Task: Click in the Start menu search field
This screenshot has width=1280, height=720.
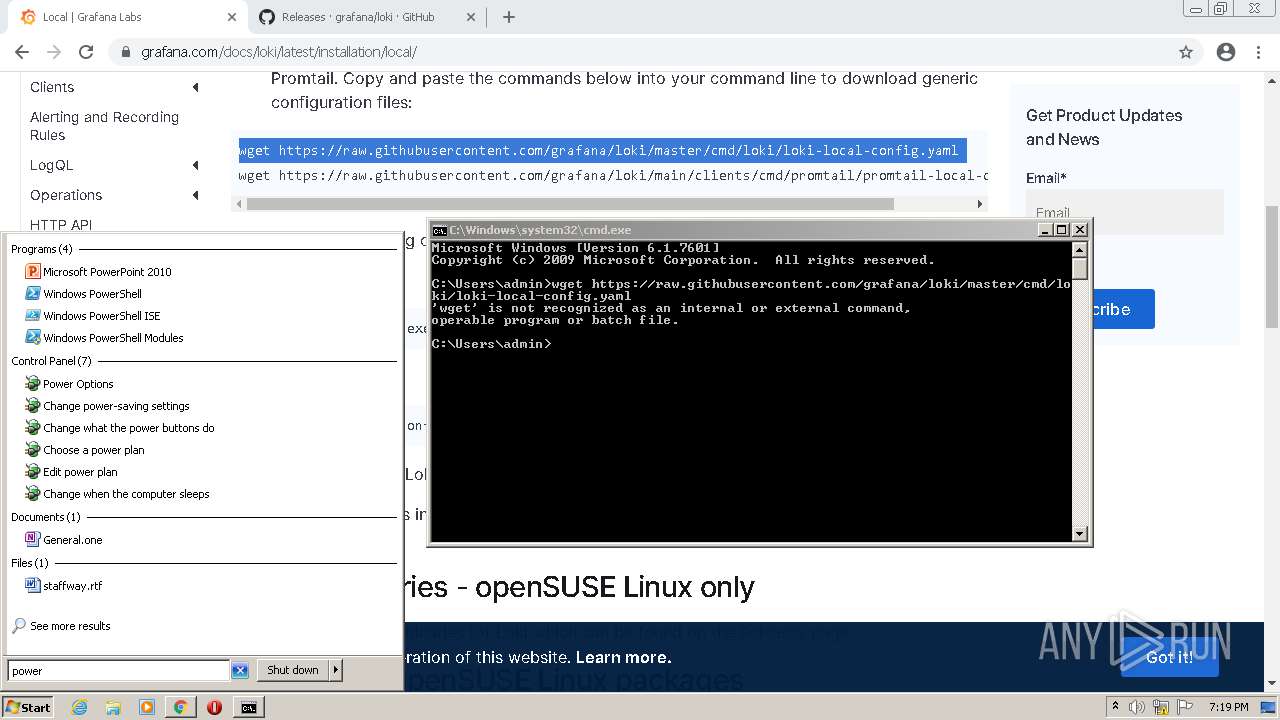Action: tap(118, 671)
